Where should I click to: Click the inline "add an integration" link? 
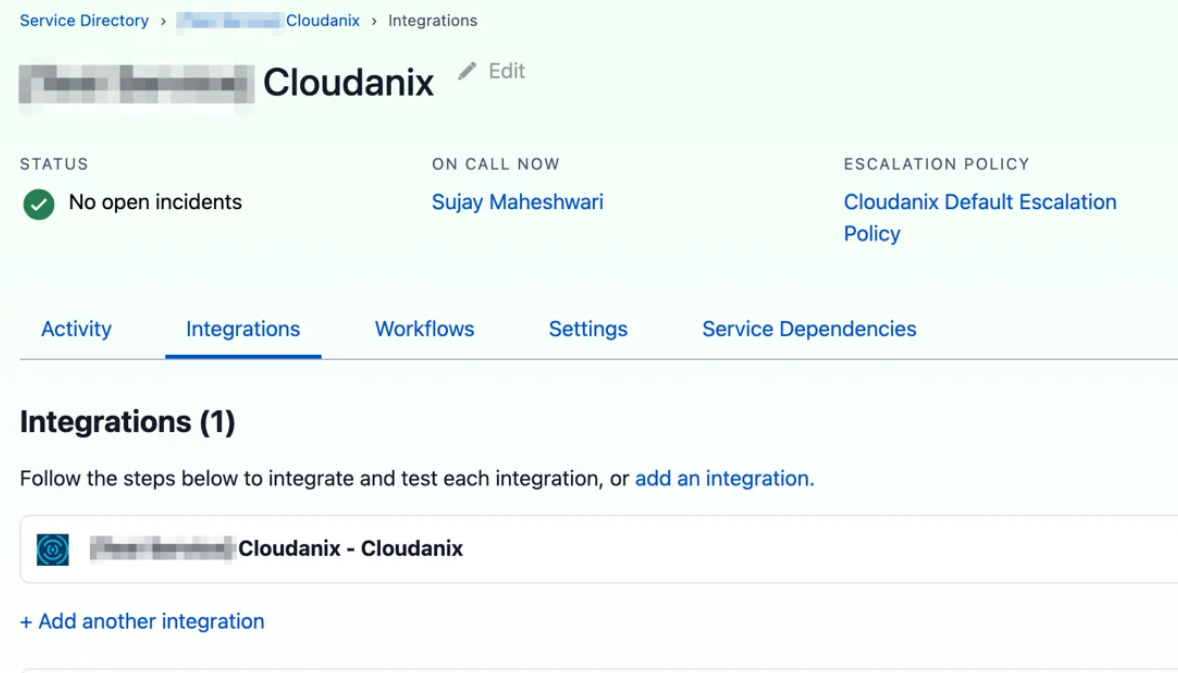click(x=724, y=479)
